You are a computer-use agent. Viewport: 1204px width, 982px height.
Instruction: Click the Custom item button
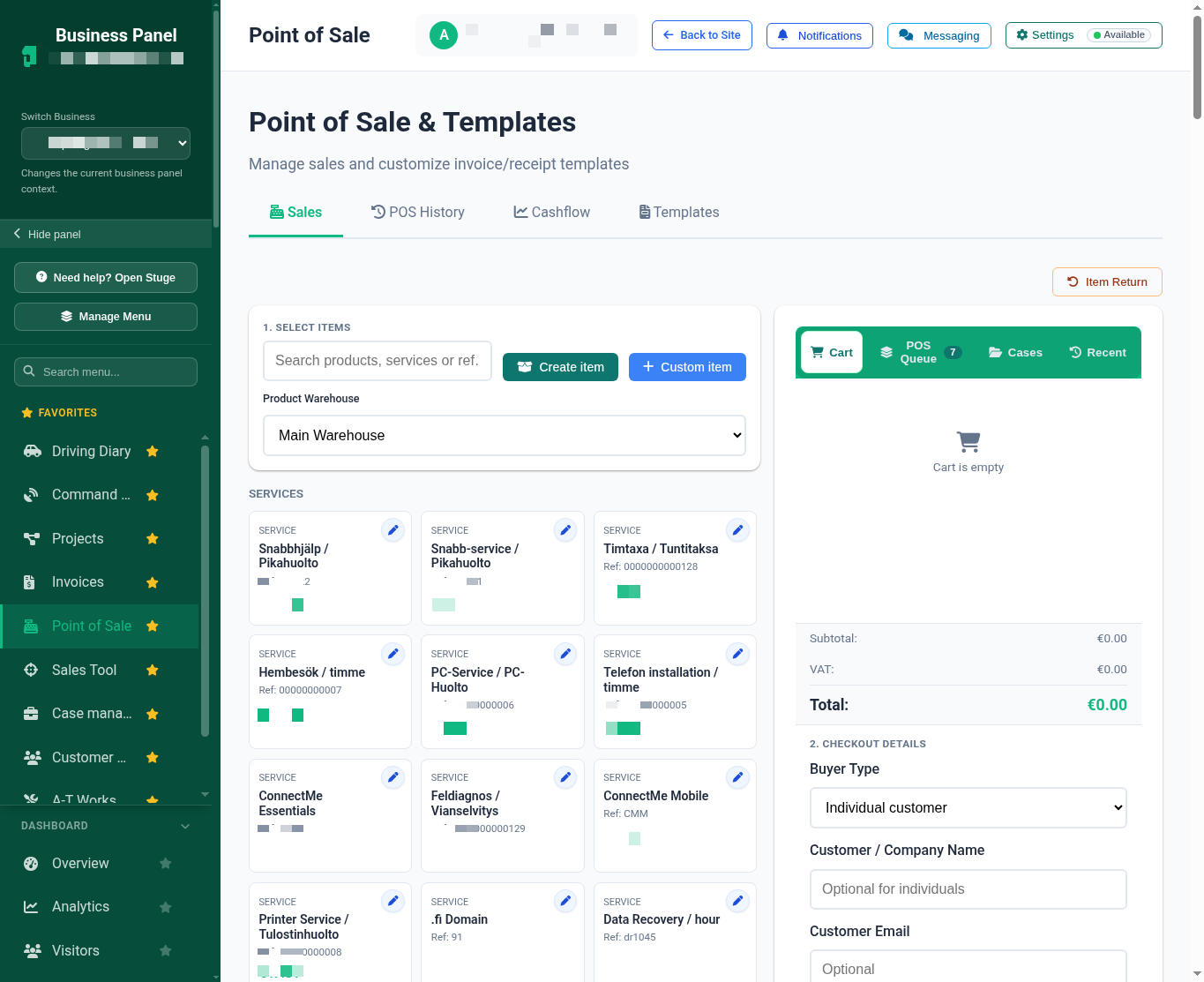pos(687,367)
